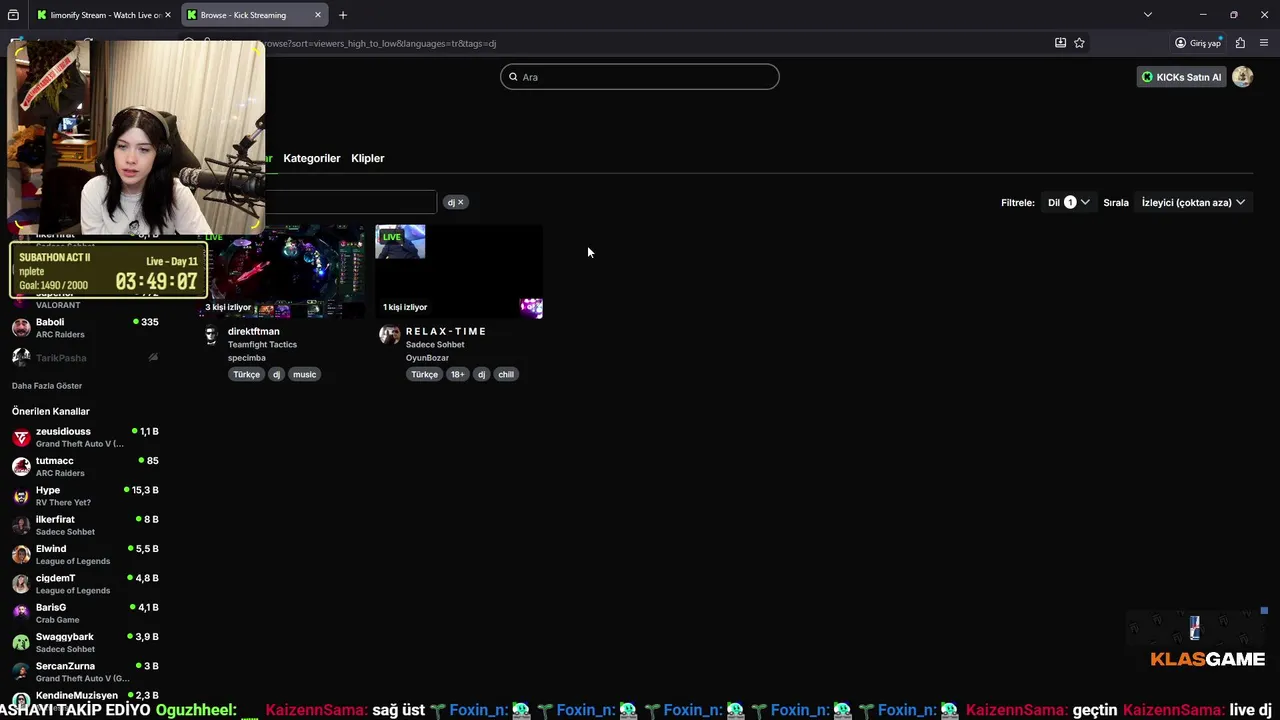Open Swaggybark channel name
Image resolution: width=1280 pixels, height=720 pixels.
click(65, 637)
